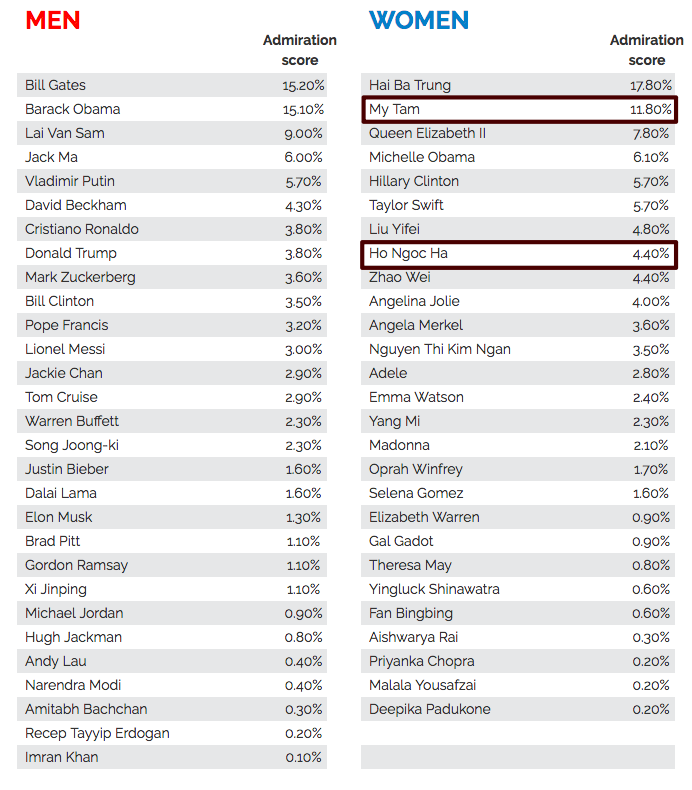Select the Imran Khan row
This screenshot has height=790, width=692.
(172, 757)
